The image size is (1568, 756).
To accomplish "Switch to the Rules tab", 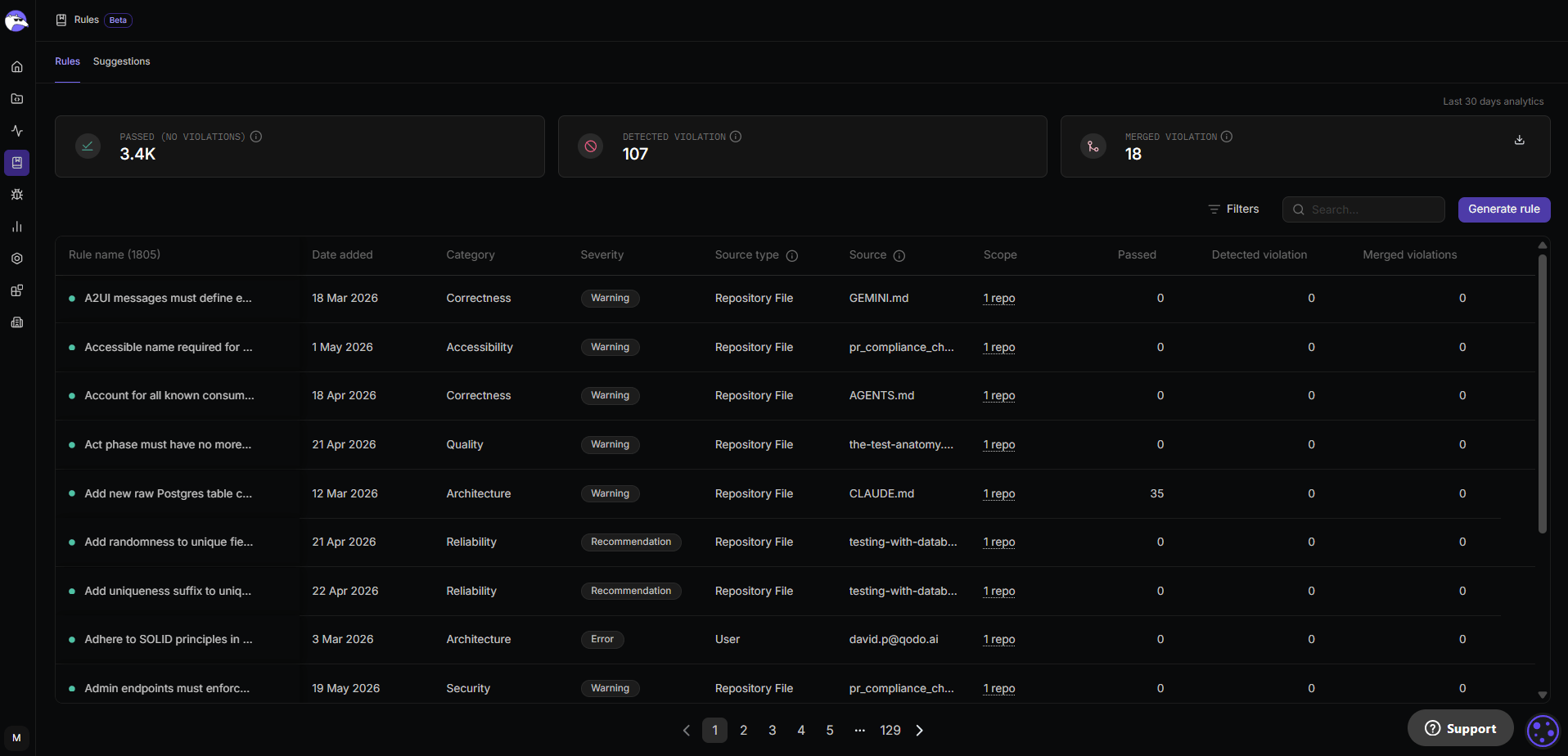I will click(67, 61).
